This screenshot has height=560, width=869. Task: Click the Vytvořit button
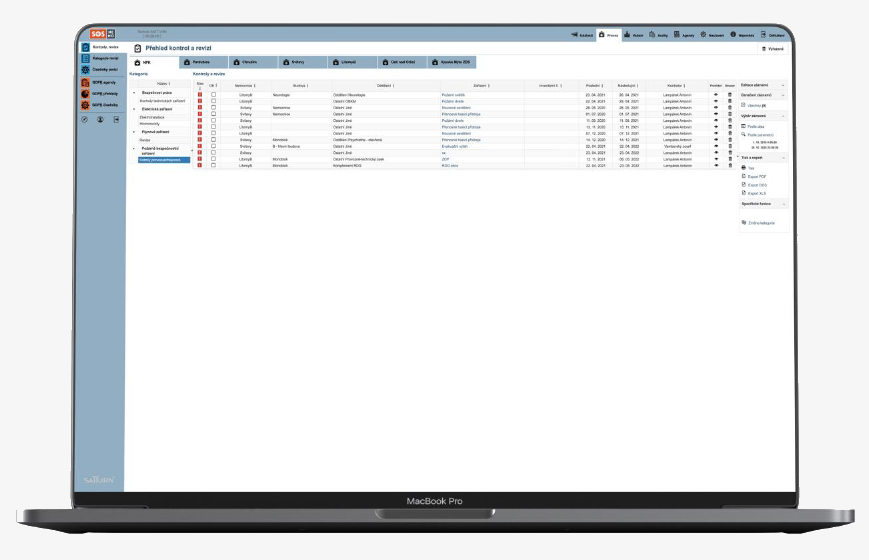773,48
